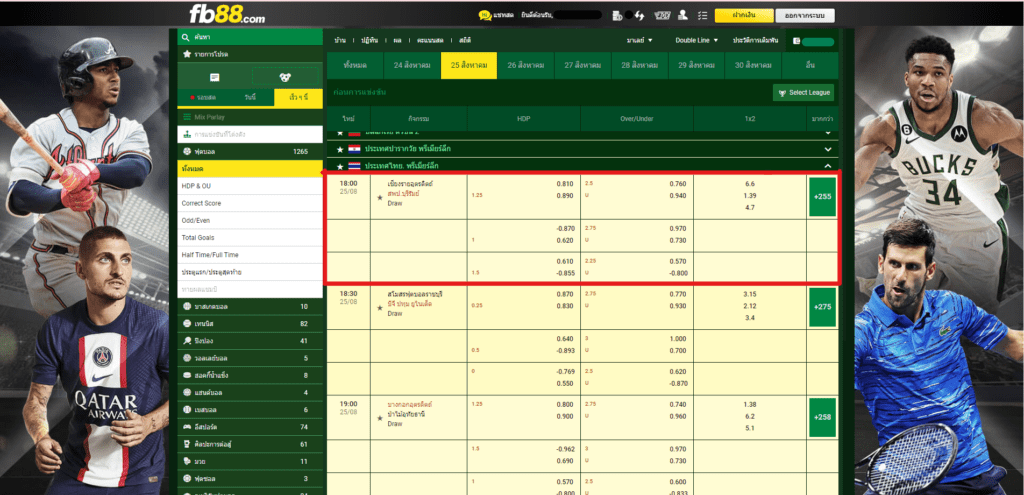Click the basketball icon with count 10
This screenshot has width=1024, height=495.
point(187,306)
